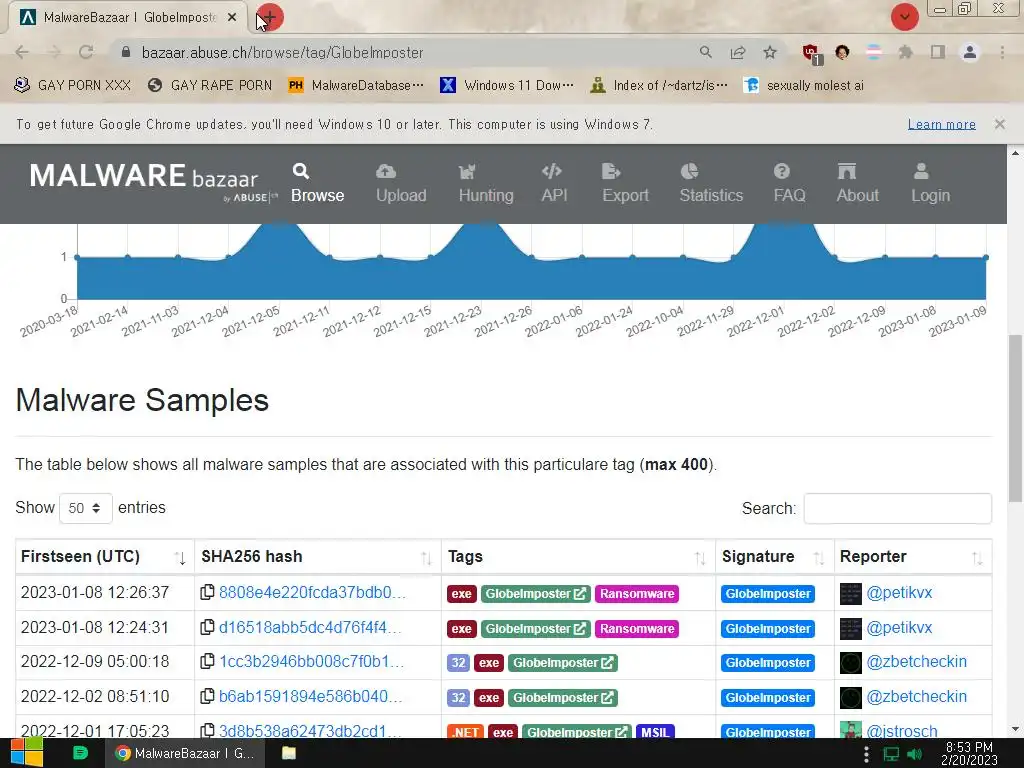Close the MalwareBazaar tab
Screen dimensions: 1024x768
232,18
